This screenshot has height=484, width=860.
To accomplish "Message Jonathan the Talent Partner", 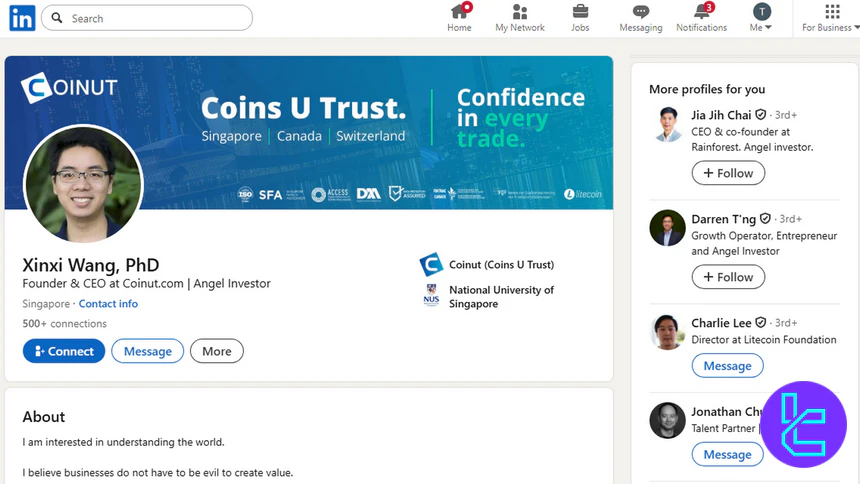I will [727, 454].
